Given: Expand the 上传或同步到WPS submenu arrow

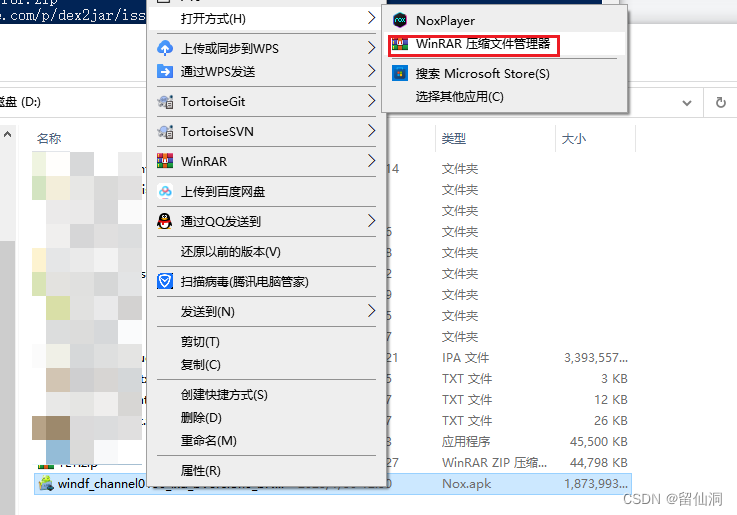Looking at the screenshot, I should tap(371, 48).
